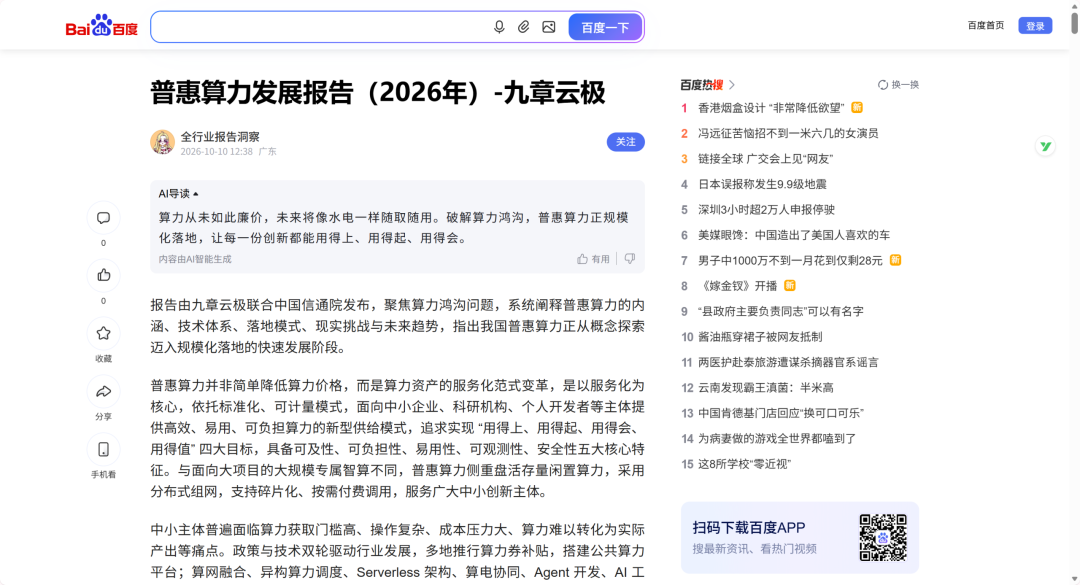Click the Baidu APP QR code
This screenshot has width=1080, height=585.
click(x=882, y=537)
